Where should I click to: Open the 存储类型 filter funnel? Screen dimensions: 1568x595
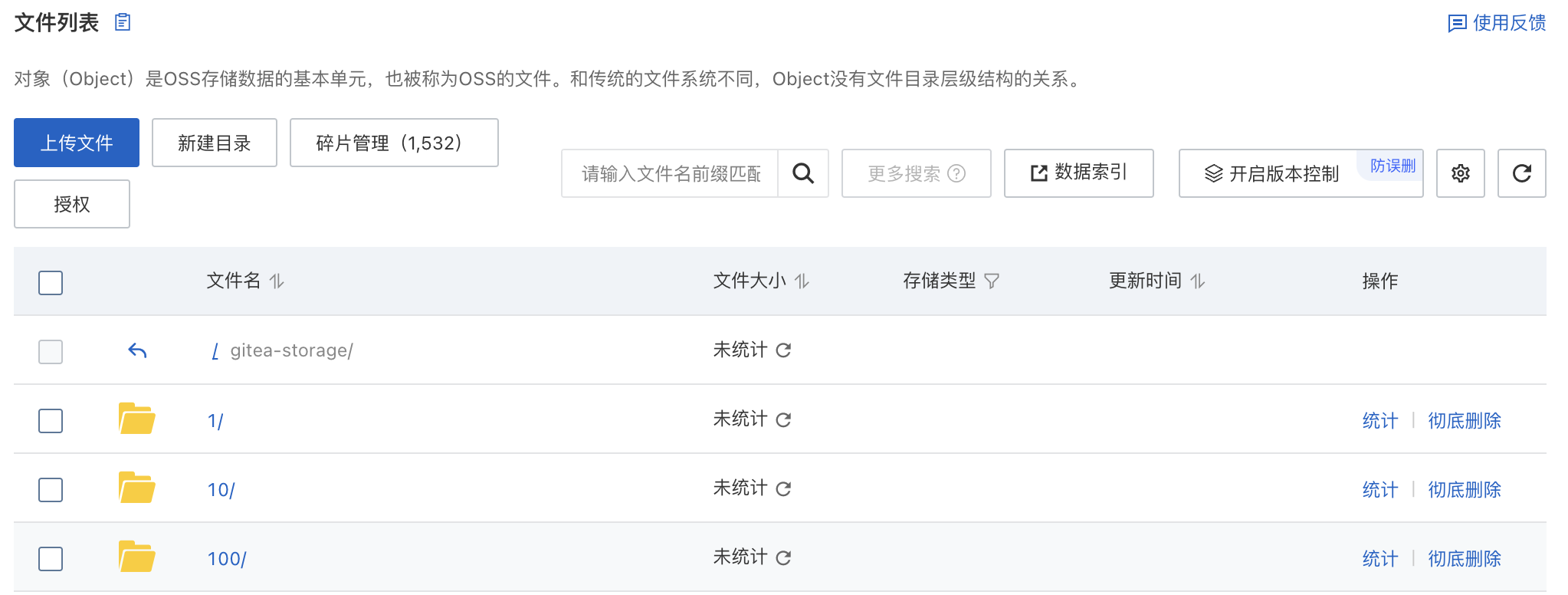(994, 281)
